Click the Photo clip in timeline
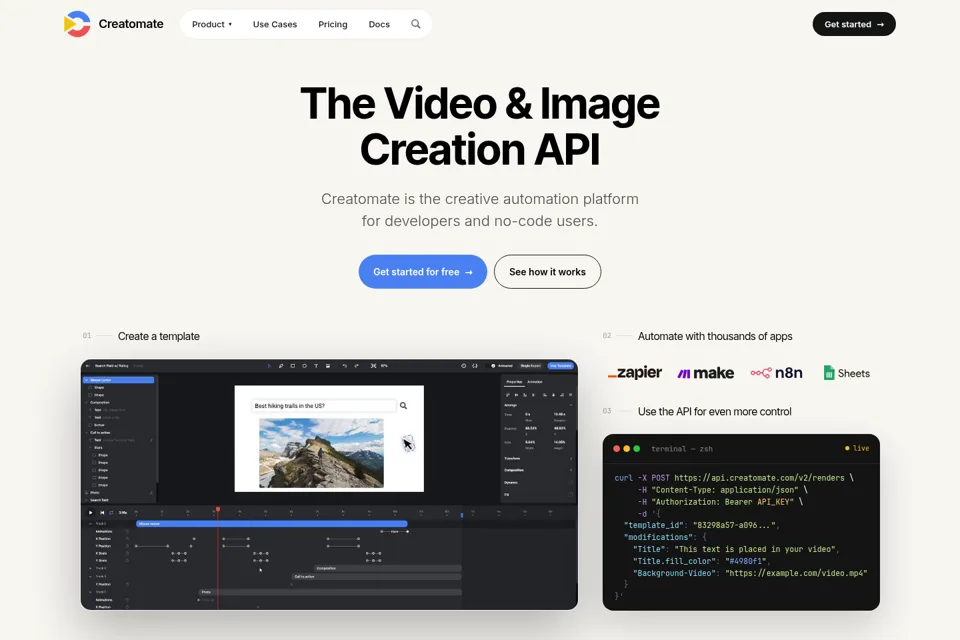 pyautogui.click(x=331, y=592)
